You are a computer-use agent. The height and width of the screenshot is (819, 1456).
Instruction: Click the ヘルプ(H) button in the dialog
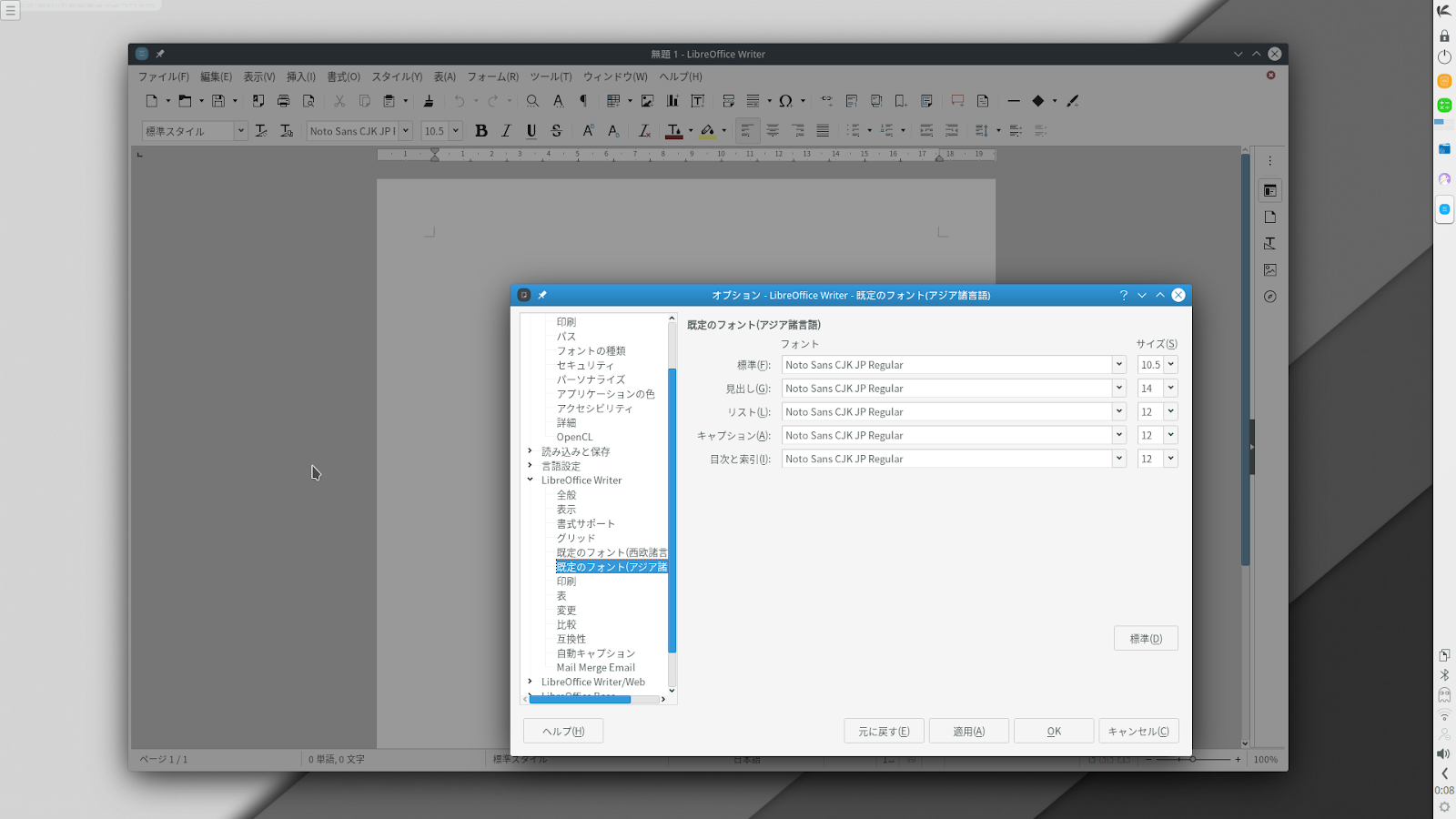click(563, 732)
